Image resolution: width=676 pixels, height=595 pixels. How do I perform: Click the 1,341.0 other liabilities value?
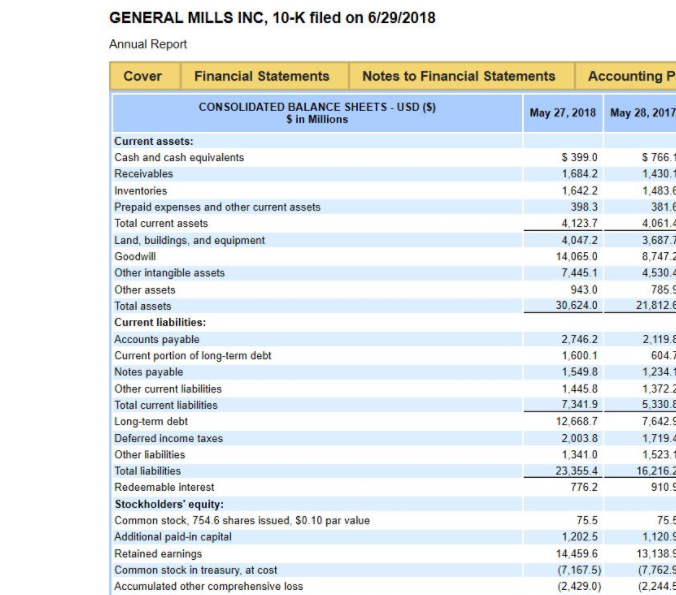point(579,455)
